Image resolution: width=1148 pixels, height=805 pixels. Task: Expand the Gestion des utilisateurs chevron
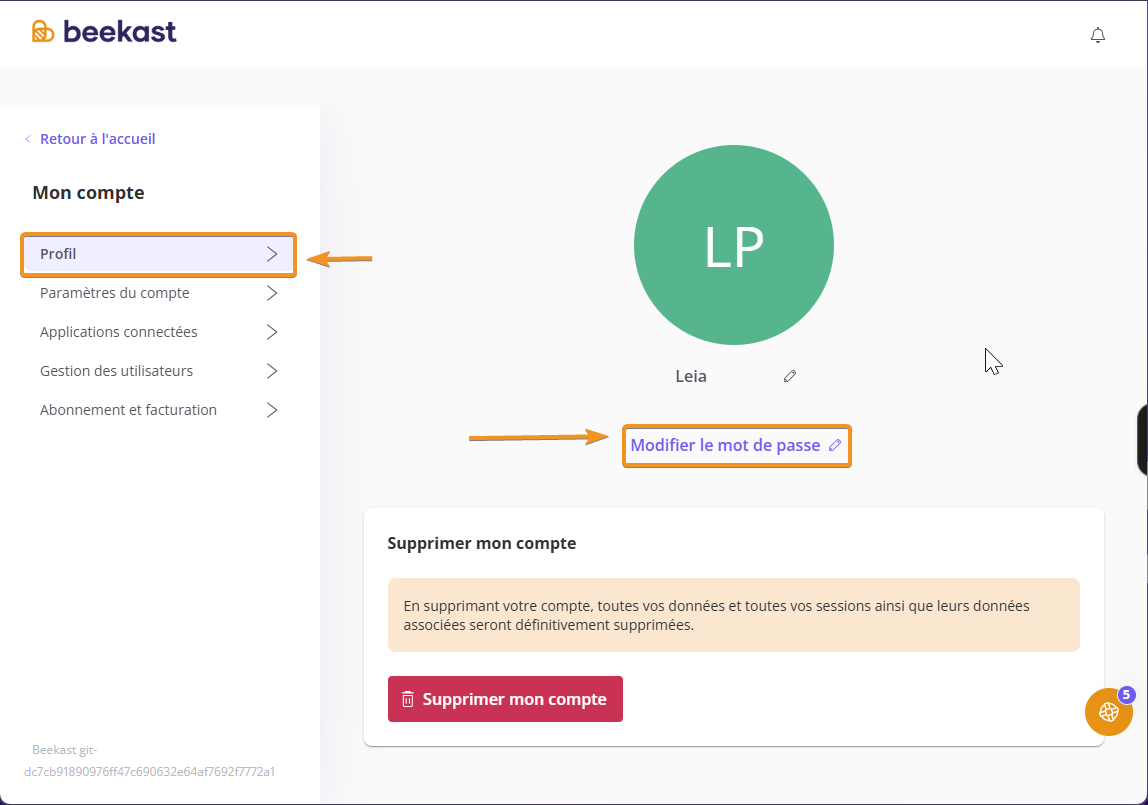(272, 371)
